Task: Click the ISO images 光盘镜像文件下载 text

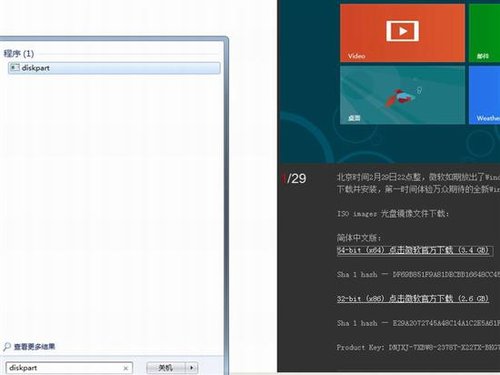Action: 393,213
